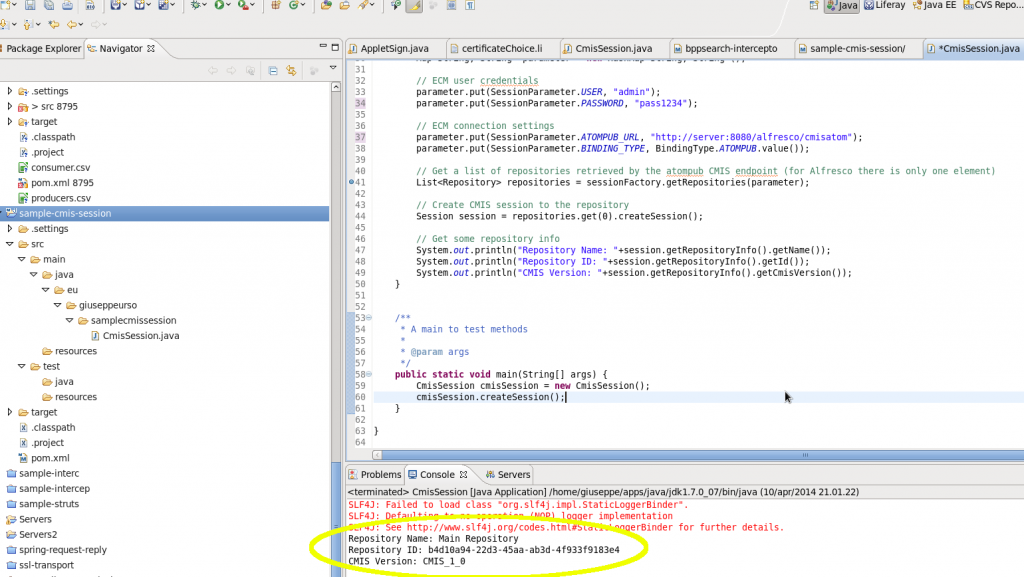Image resolution: width=1024 pixels, height=577 pixels.
Task: Open the Liferay perspective icon
Action: pos(882,5)
